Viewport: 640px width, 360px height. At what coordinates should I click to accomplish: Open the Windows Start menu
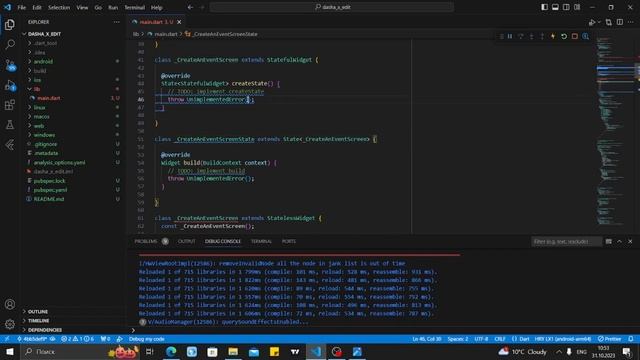click(10, 351)
